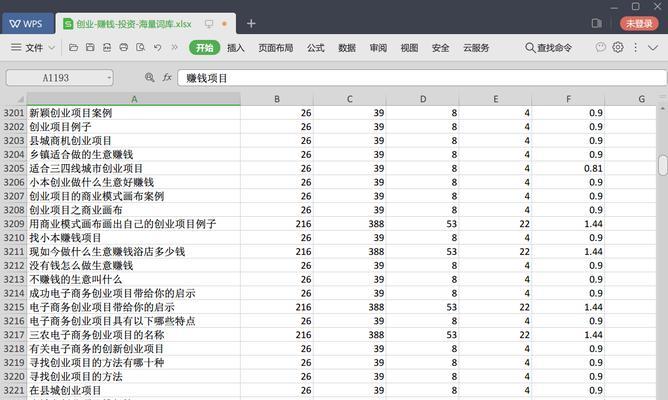Click the monitor icon on document tab
Image resolution: width=668 pixels, height=400 pixels.
(209, 24)
